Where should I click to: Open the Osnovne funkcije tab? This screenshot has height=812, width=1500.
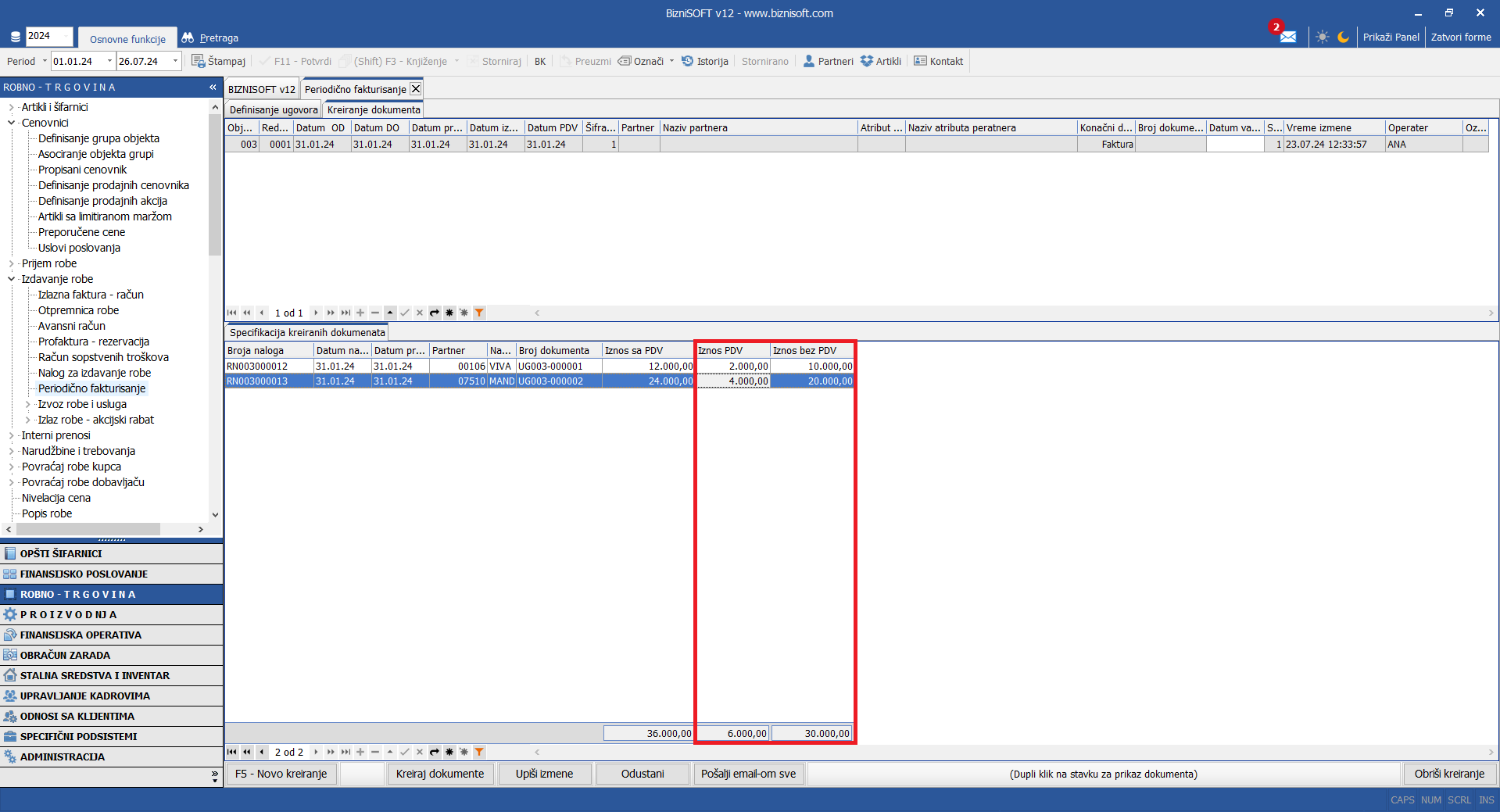tap(127, 39)
